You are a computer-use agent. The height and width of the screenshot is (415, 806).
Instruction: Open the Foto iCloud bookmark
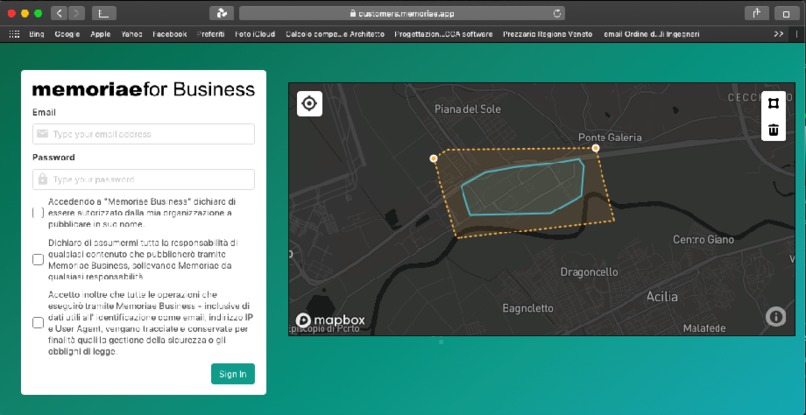[255, 34]
